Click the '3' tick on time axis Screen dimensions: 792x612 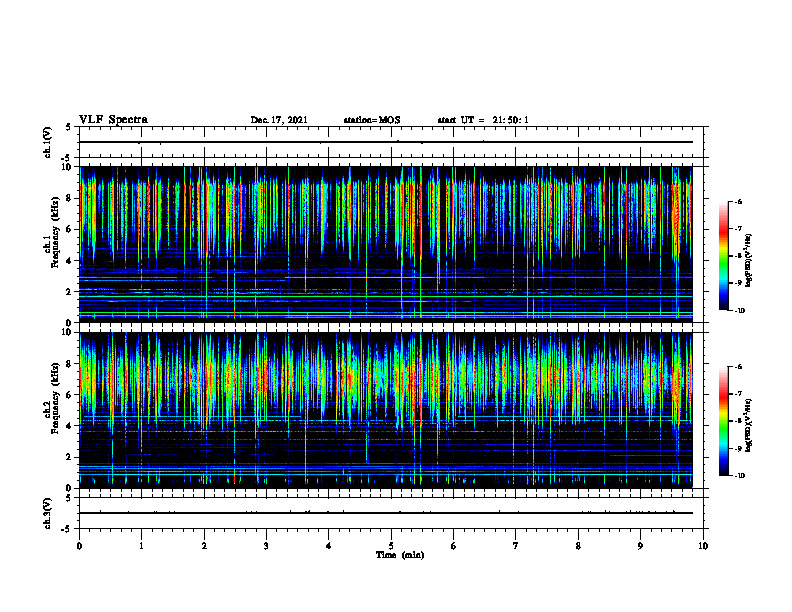(x=266, y=546)
